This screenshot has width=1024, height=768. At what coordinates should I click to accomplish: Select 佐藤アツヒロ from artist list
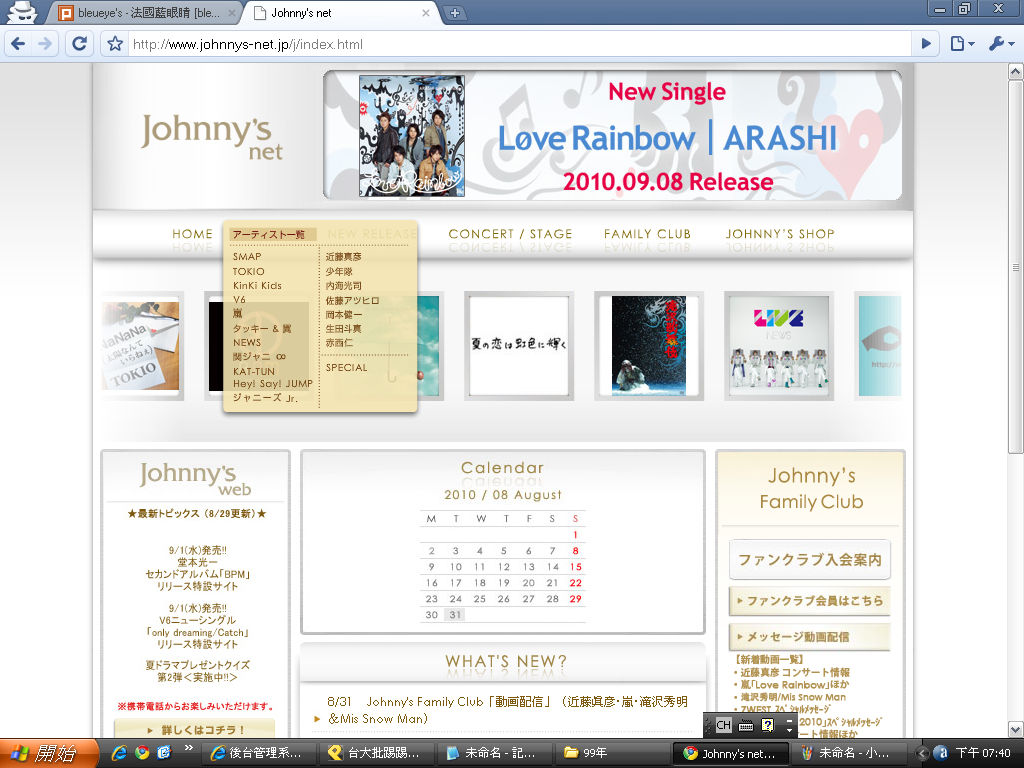point(352,300)
